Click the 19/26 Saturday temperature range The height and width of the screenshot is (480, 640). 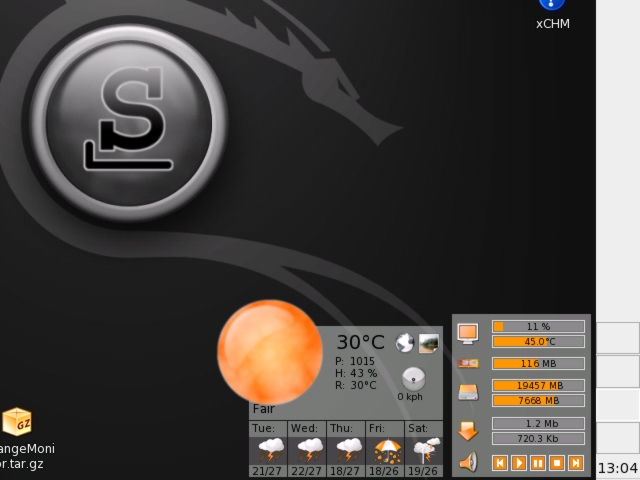pyautogui.click(x=422, y=471)
